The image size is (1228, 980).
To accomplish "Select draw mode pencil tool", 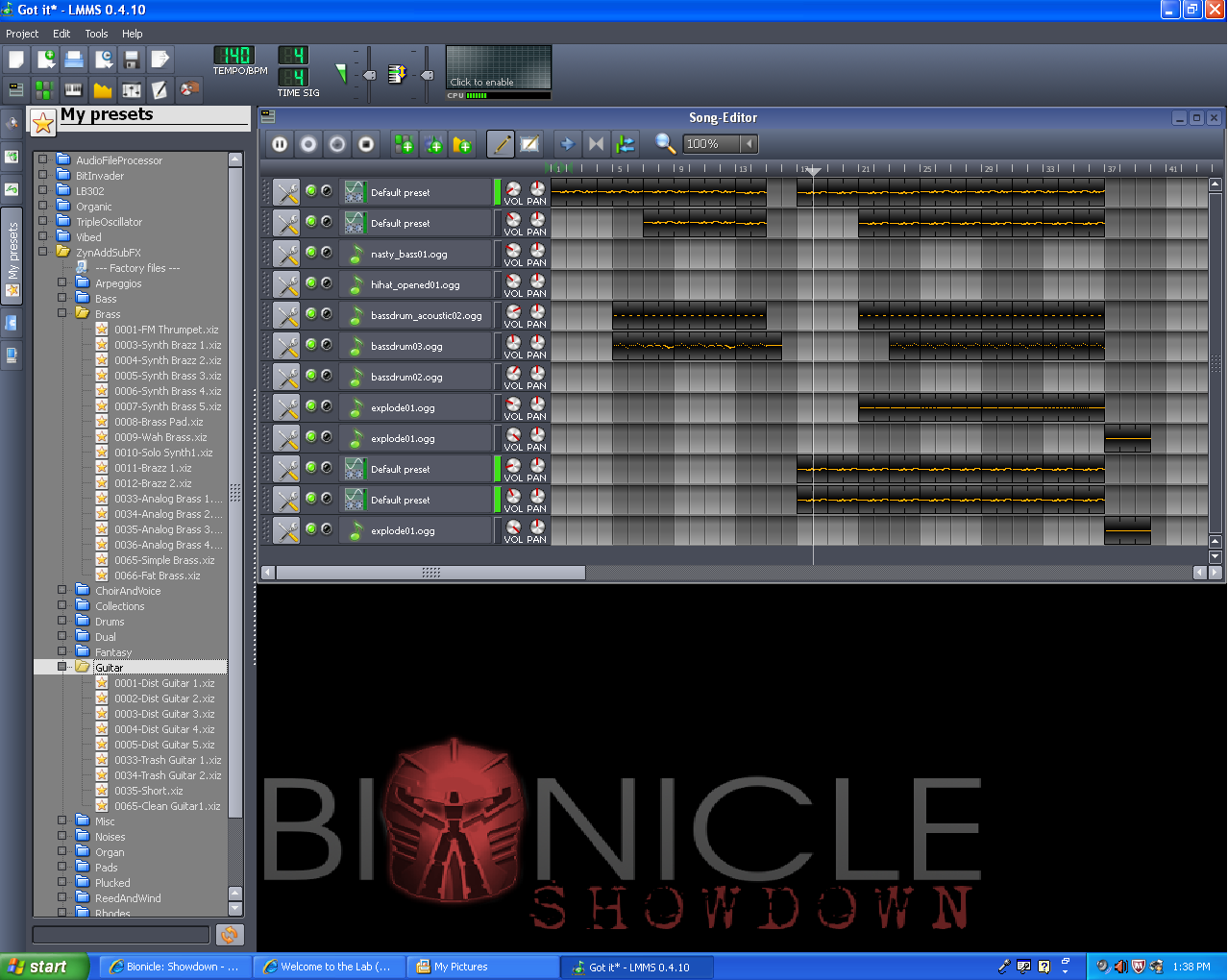I will pos(501,144).
